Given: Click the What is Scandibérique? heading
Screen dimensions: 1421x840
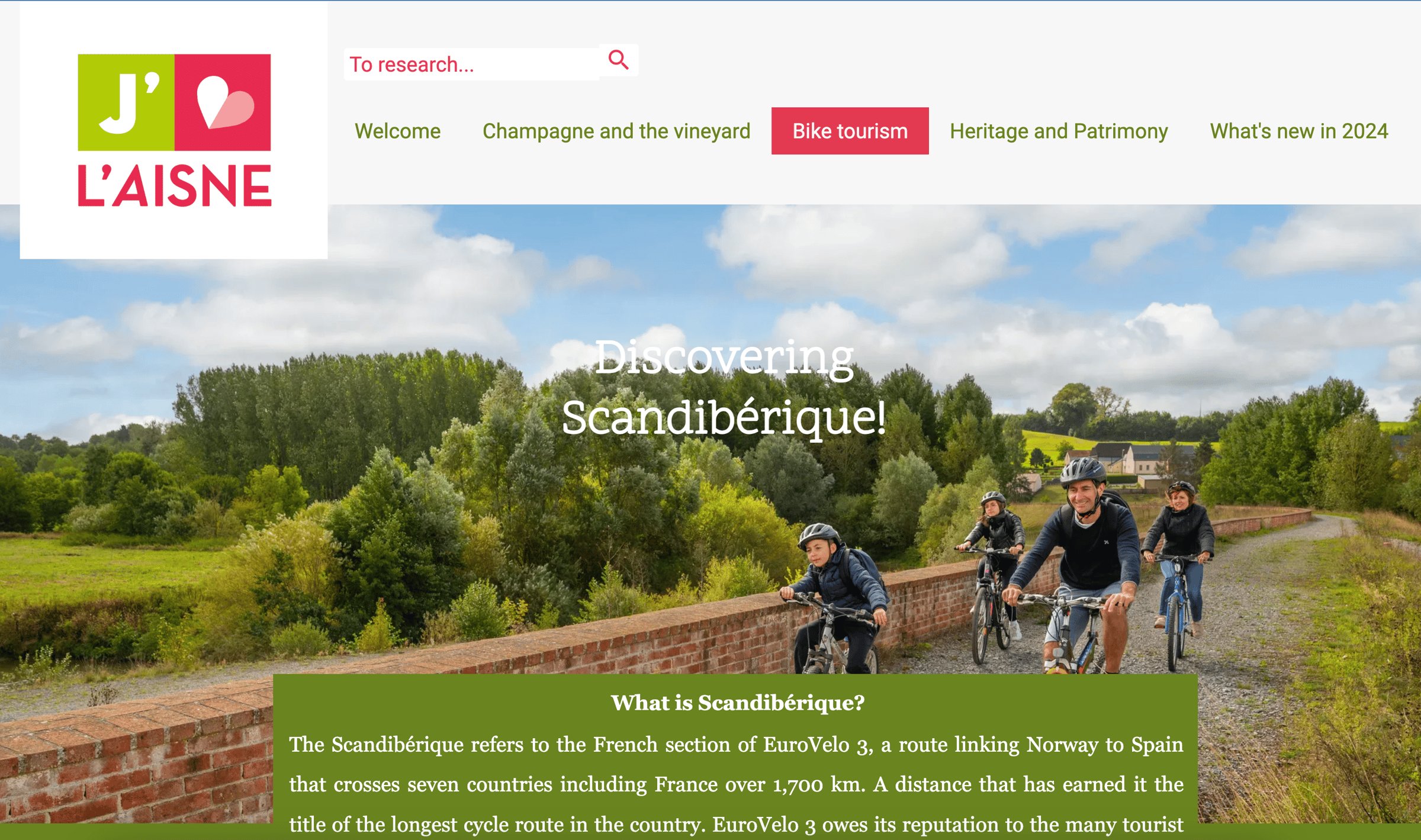Looking at the screenshot, I should [738, 703].
